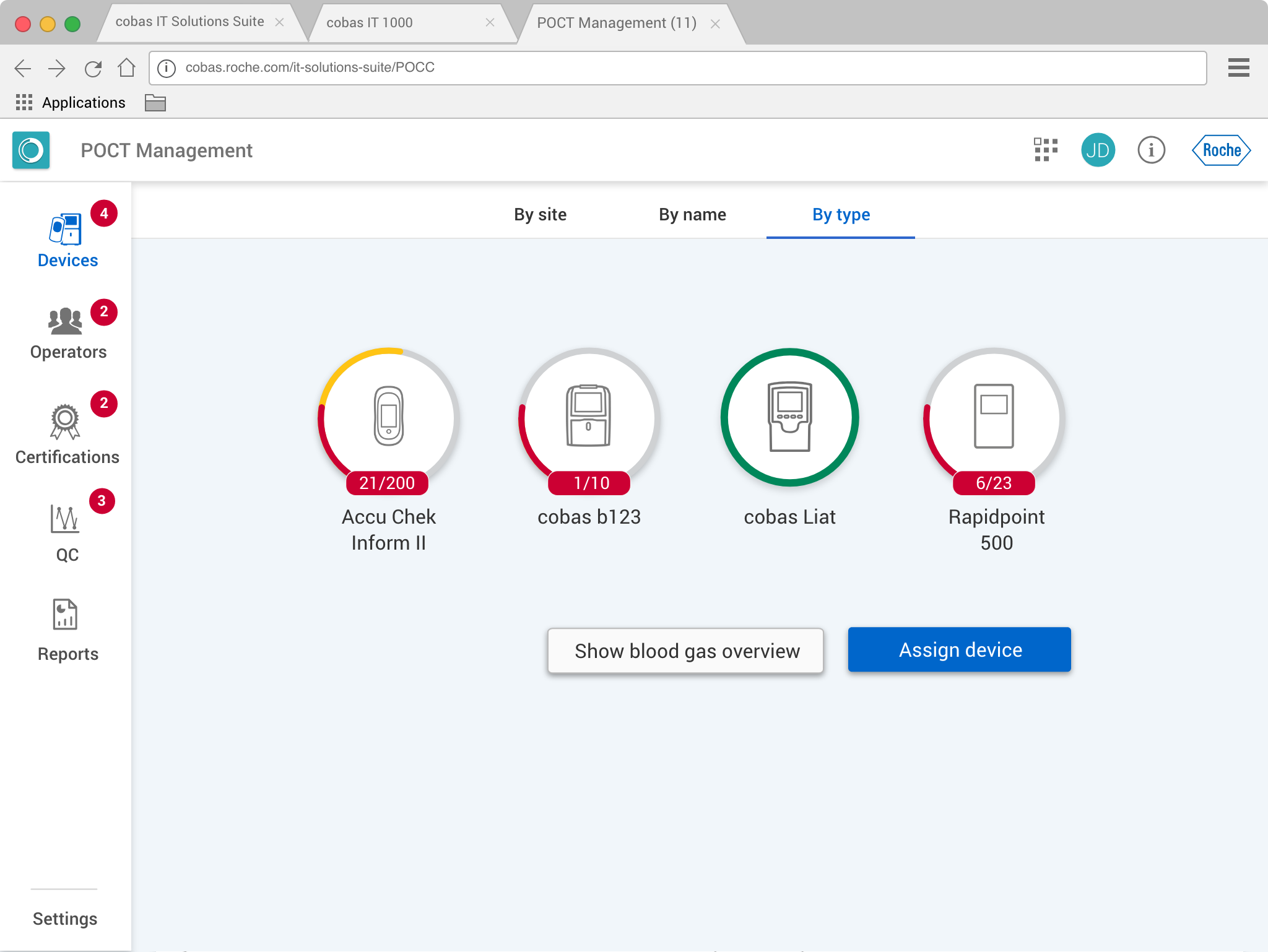
Task: Select the Accu Chek Inform II device
Action: [388, 418]
